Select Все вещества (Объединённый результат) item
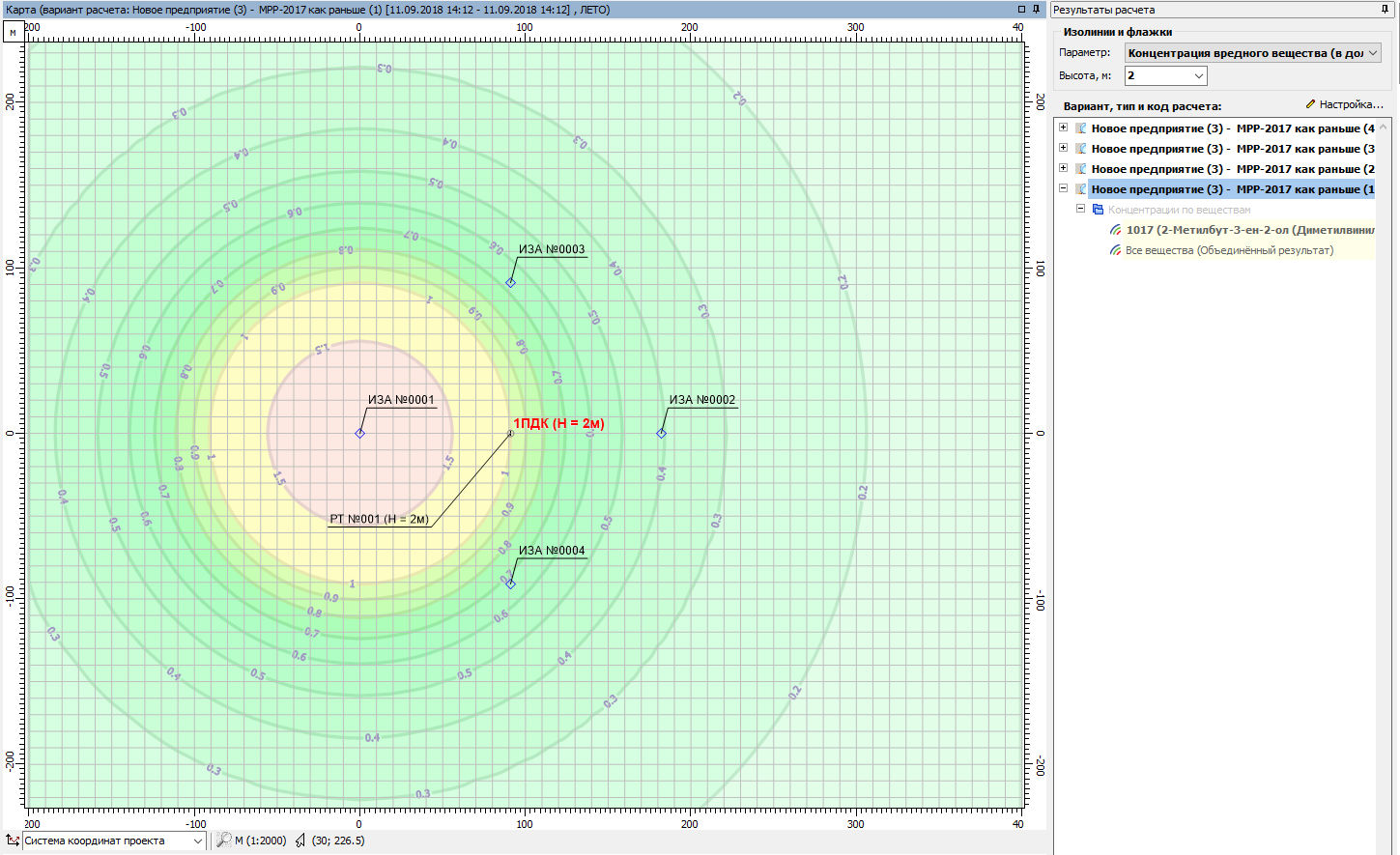This screenshot has height=855, width=1400. coord(1228,250)
